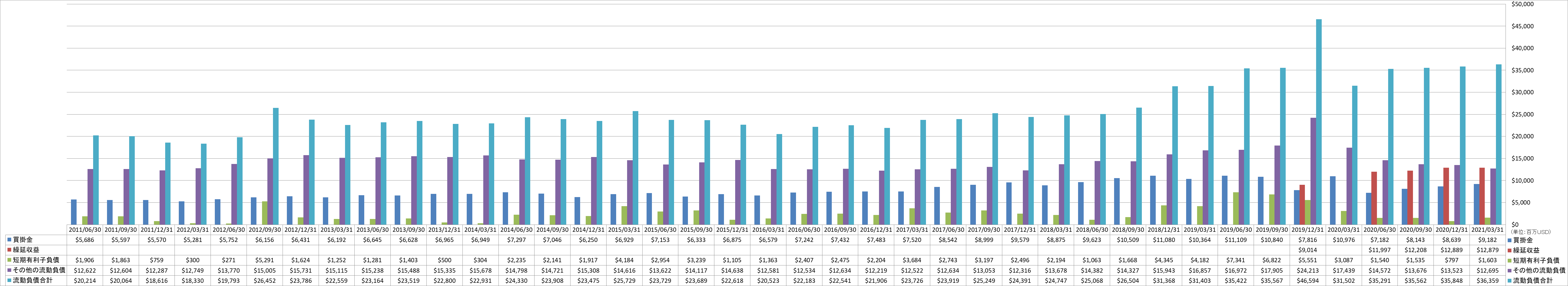1568x286 pixels.
Task: Select the $15,731 その他の流動負債 cell
Action: [301, 271]
